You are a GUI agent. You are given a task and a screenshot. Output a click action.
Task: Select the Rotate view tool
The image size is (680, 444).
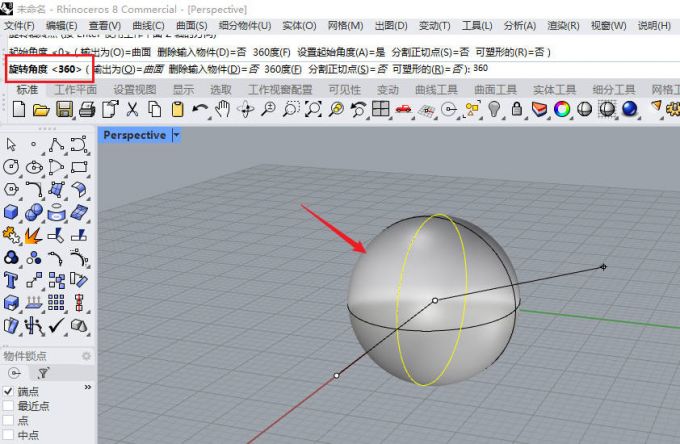pyautogui.click(x=245, y=109)
